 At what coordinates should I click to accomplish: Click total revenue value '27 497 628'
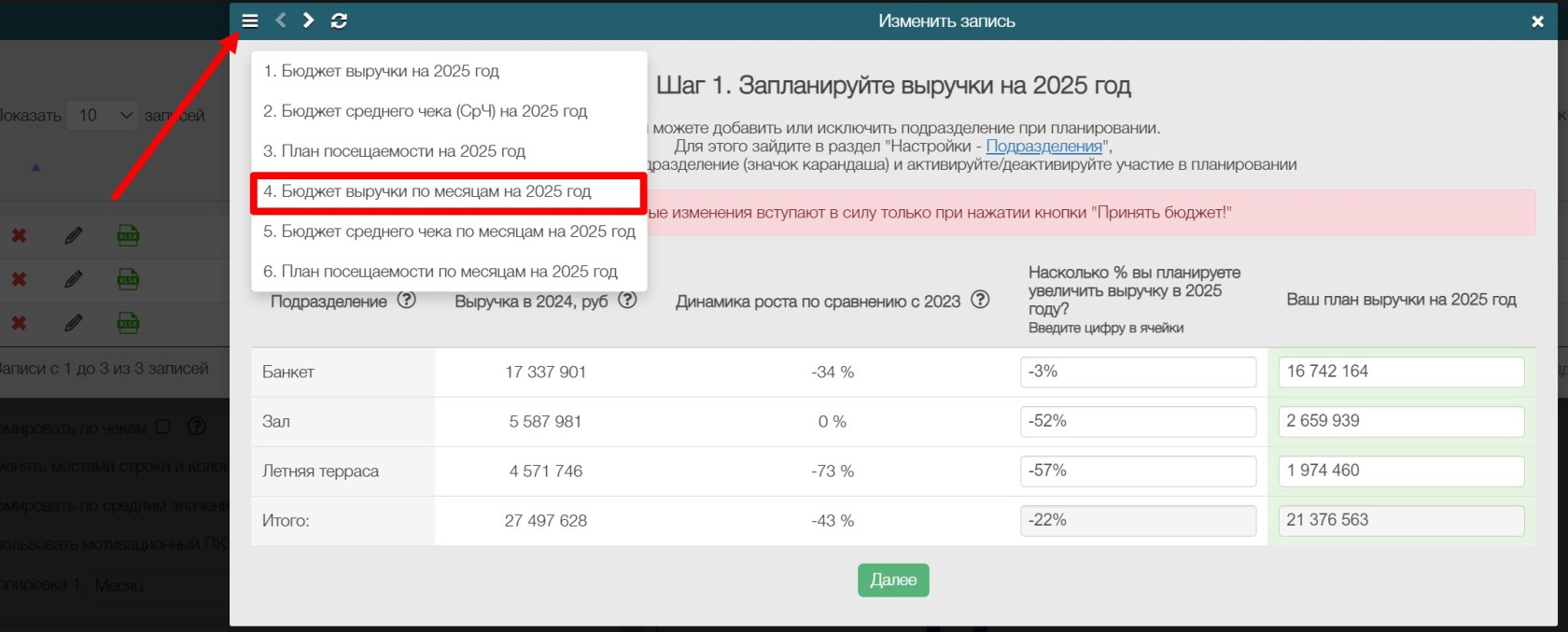(x=545, y=521)
